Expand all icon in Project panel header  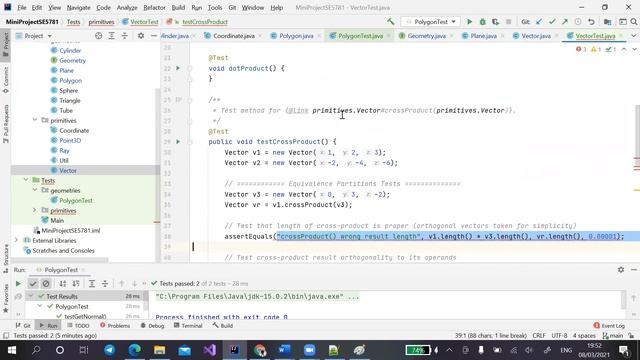(x=111, y=36)
